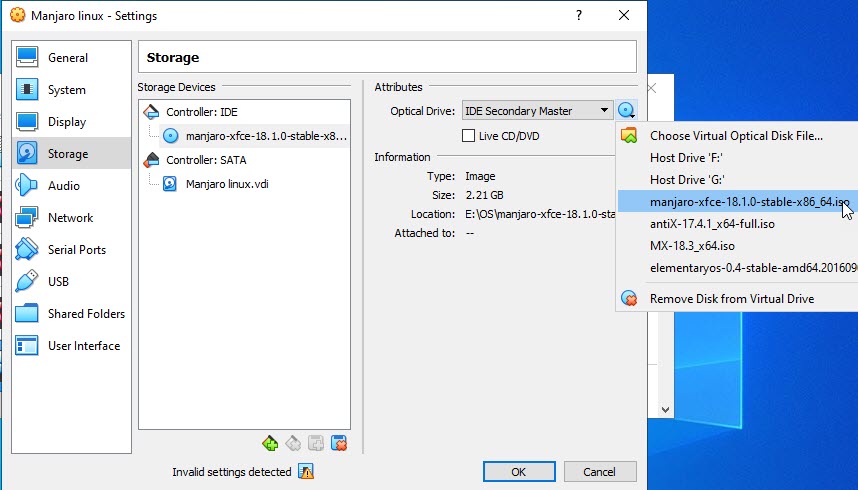Click the close X of the background window
This screenshot has height=490, width=858.
pyautogui.click(x=652, y=88)
